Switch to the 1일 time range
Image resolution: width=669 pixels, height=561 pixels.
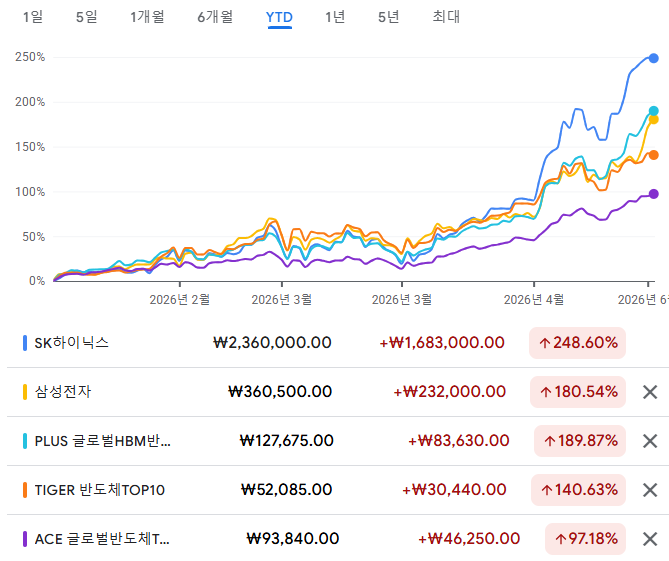pyautogui.click(x=33, y=17)
